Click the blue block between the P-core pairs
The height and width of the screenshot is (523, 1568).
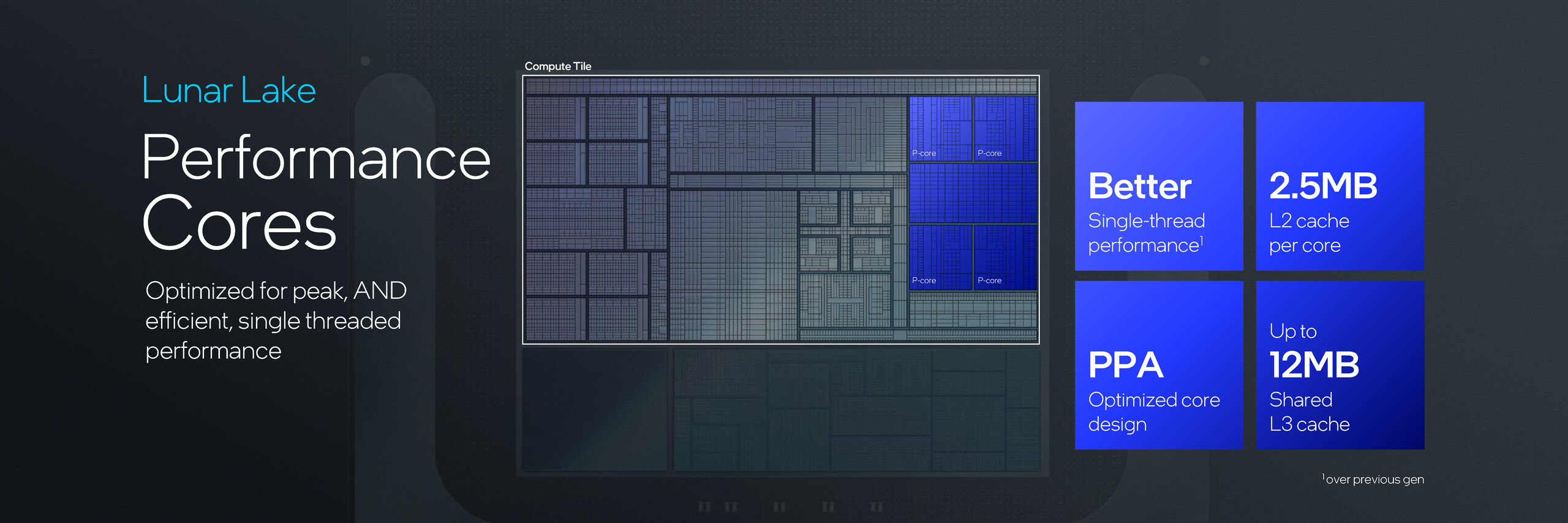(x=973, y=193)
